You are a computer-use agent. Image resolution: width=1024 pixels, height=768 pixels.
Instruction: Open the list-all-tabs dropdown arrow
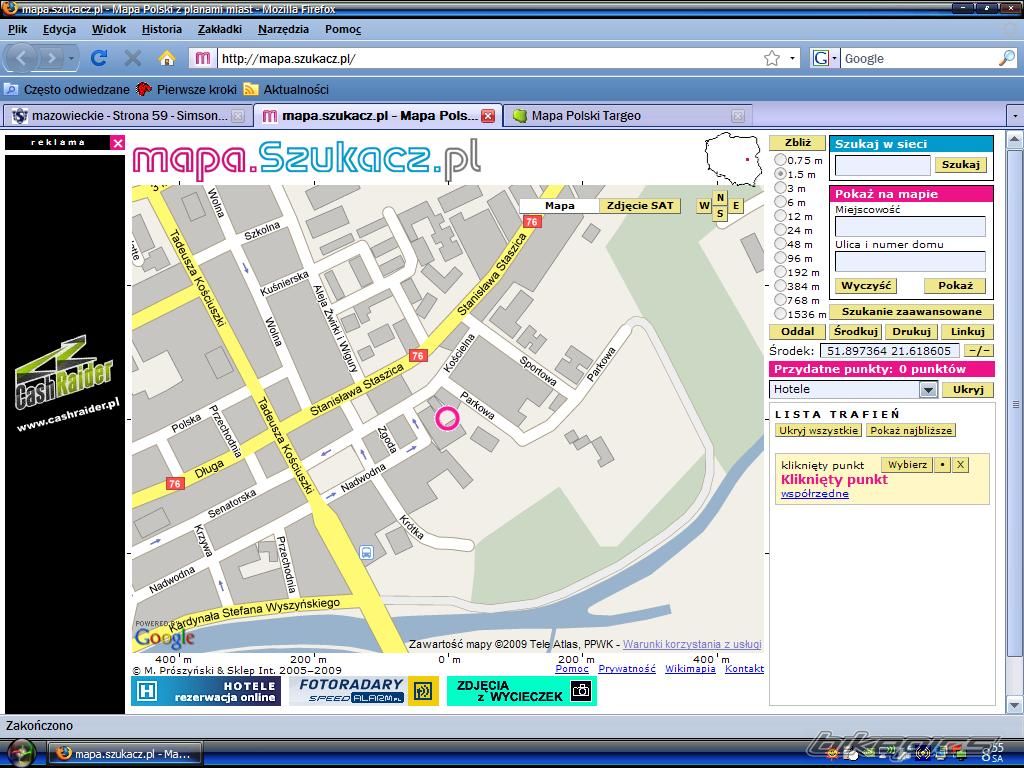tap(1014, 116)
